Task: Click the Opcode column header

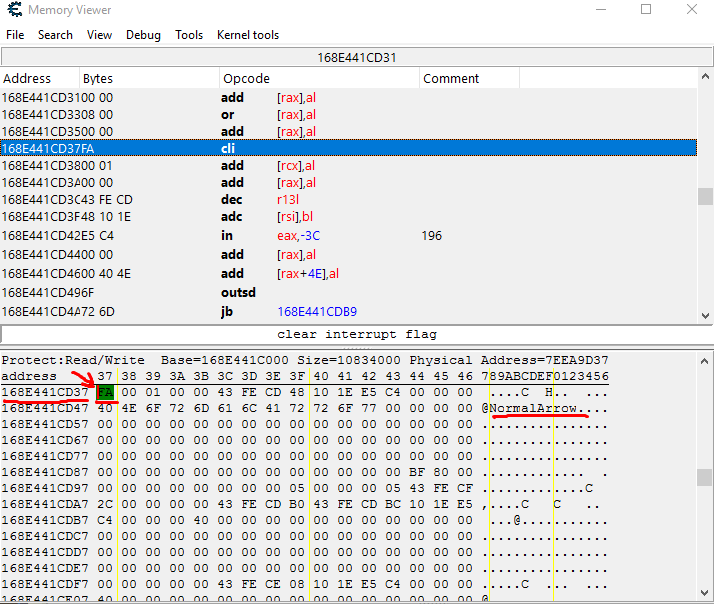Action: point(319,78)
